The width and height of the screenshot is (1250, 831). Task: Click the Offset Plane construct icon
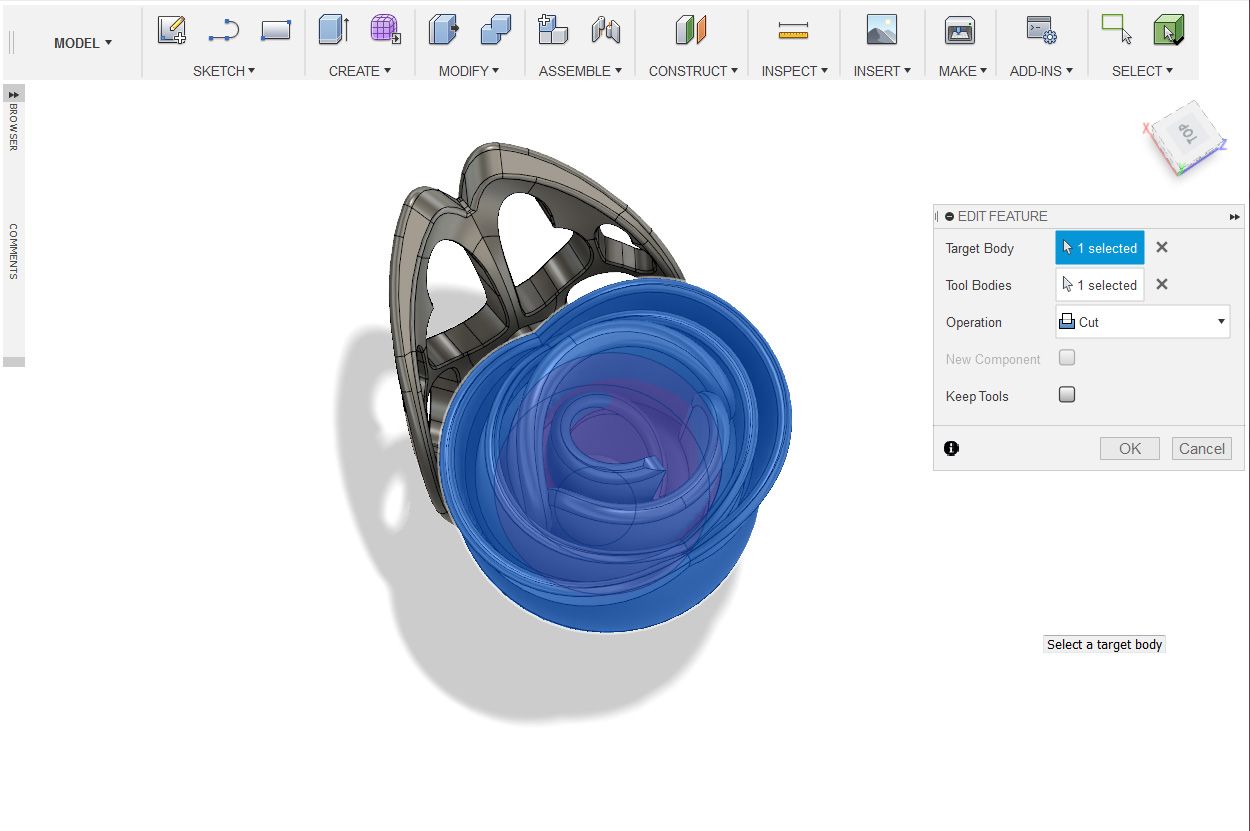pos(691,30)
